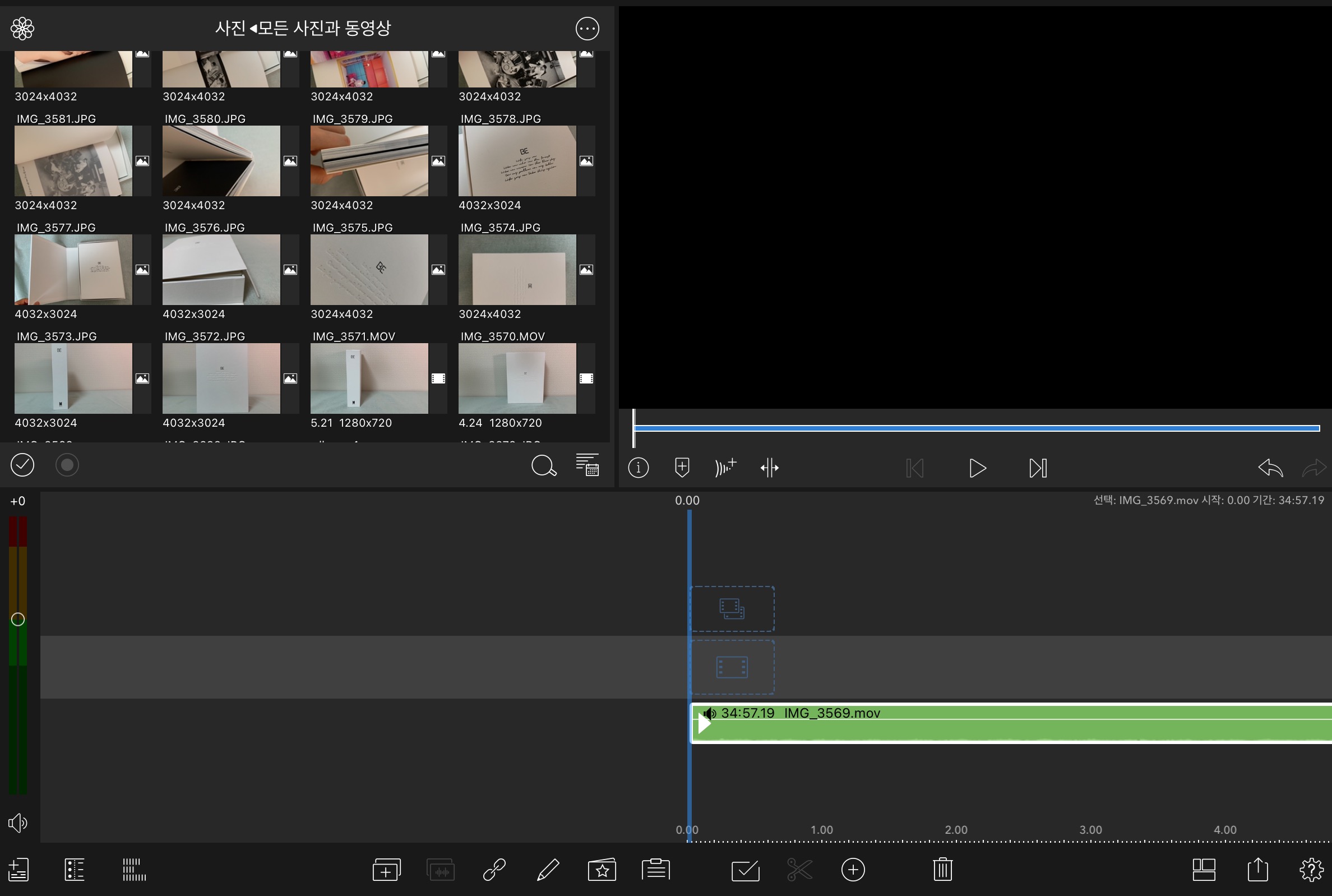Image resolution: width=1332 pixels, height=896 pixels.
Task: Open the three-dot more options menu
Action: point(587,28)
